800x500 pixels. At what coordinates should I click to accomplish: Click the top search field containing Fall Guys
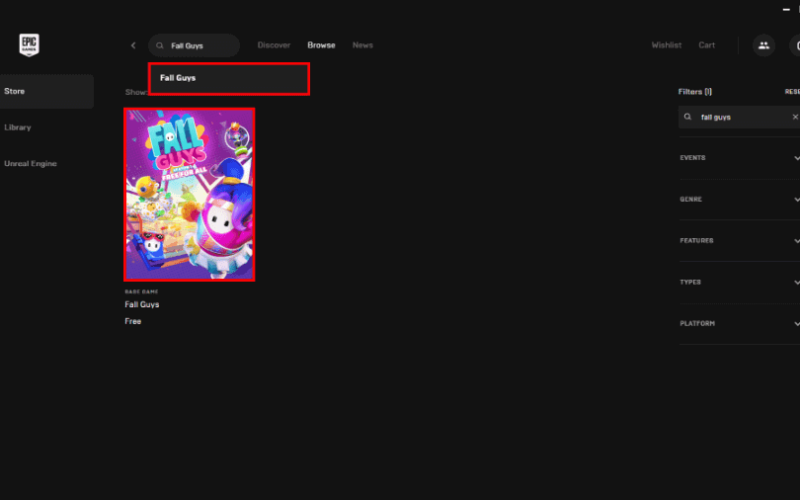194,45
